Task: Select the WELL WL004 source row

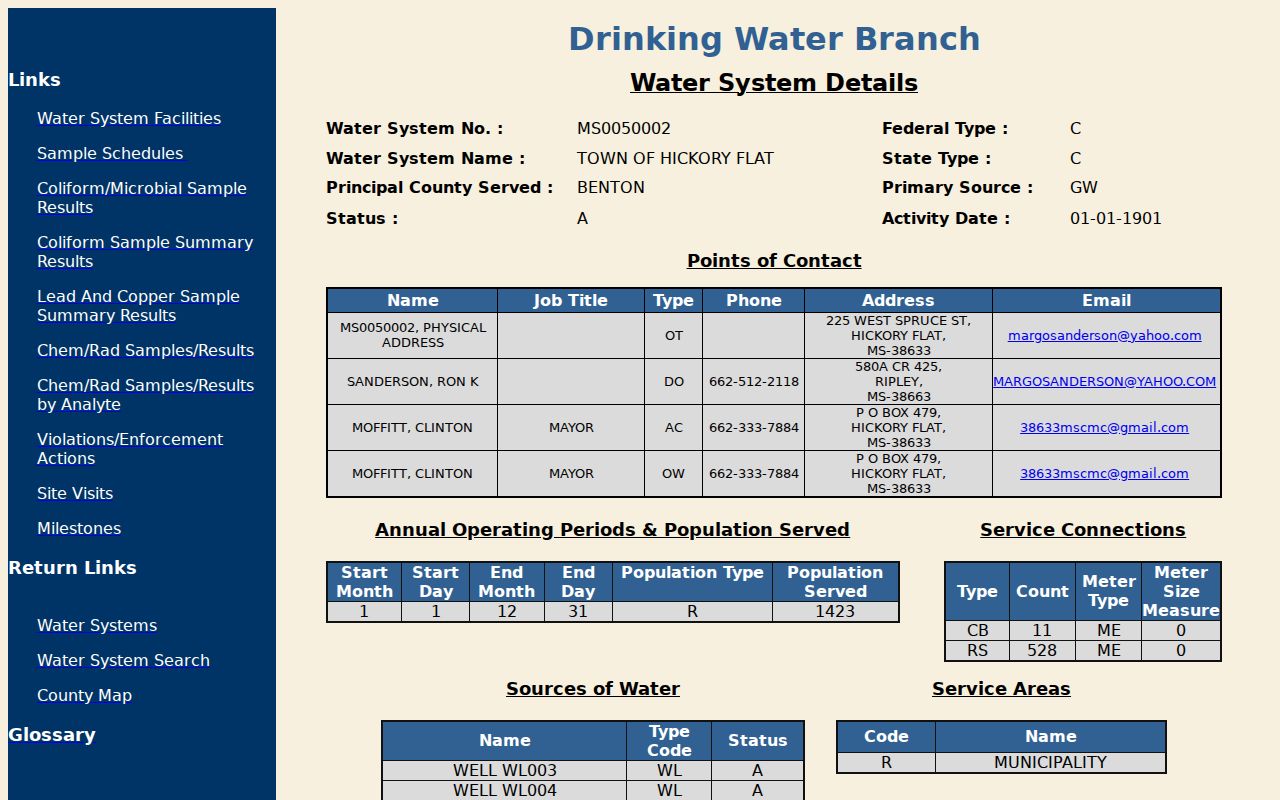Action: [x=593, y=790]
